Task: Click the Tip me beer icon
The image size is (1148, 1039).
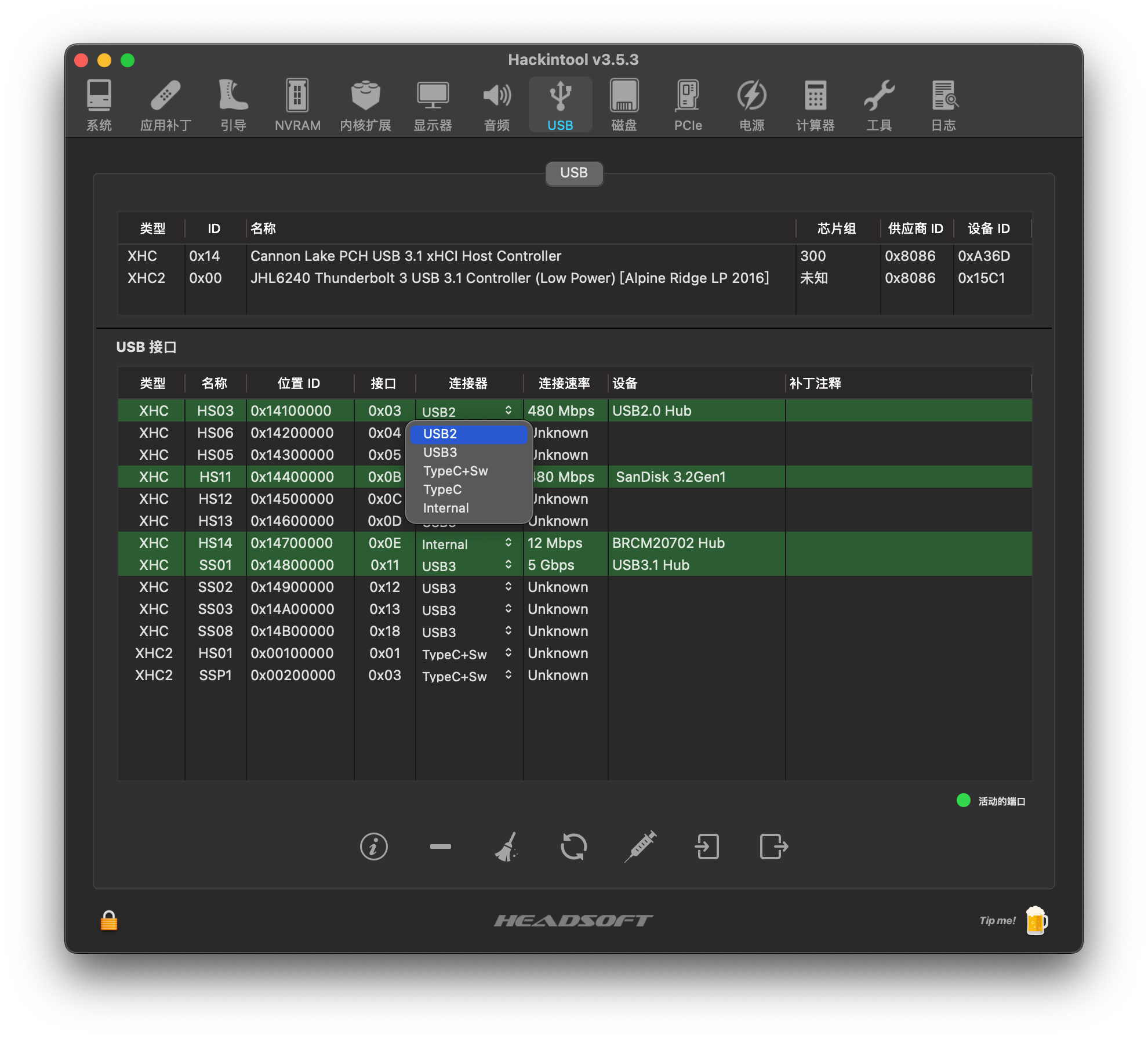Action: click(1036, 920)
